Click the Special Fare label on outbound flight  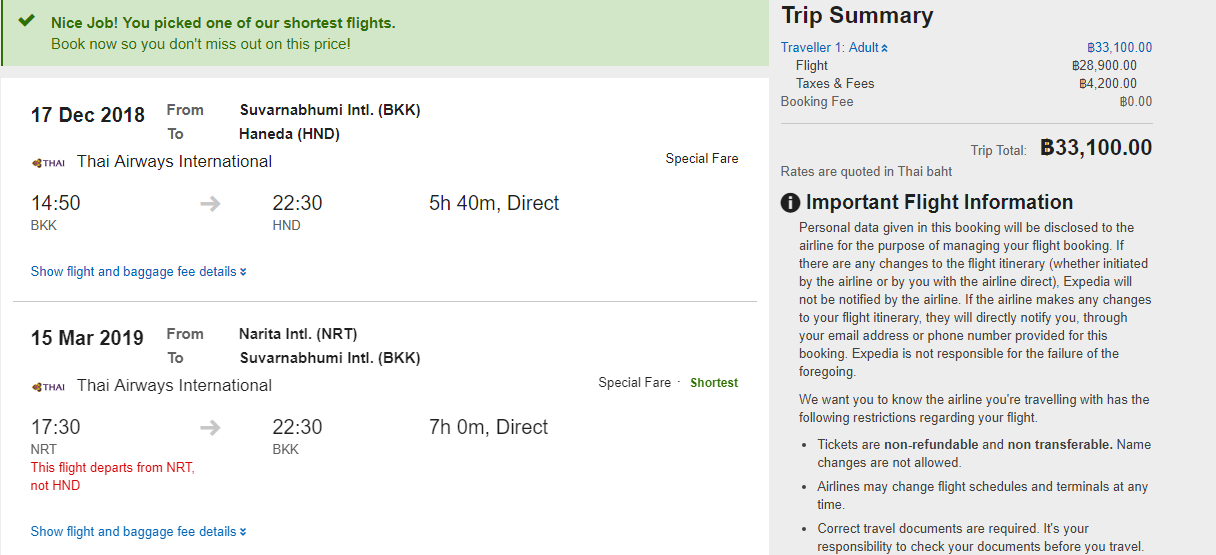[x=702, y=159]
